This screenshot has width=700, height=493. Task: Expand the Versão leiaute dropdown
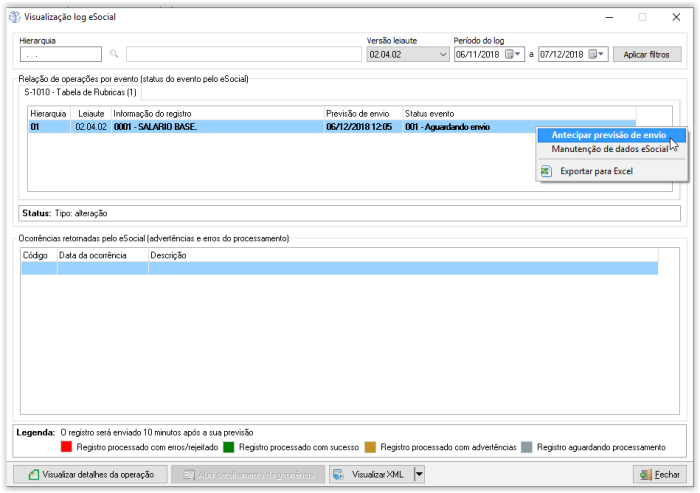pyautogui.click(x=443, y=54)
